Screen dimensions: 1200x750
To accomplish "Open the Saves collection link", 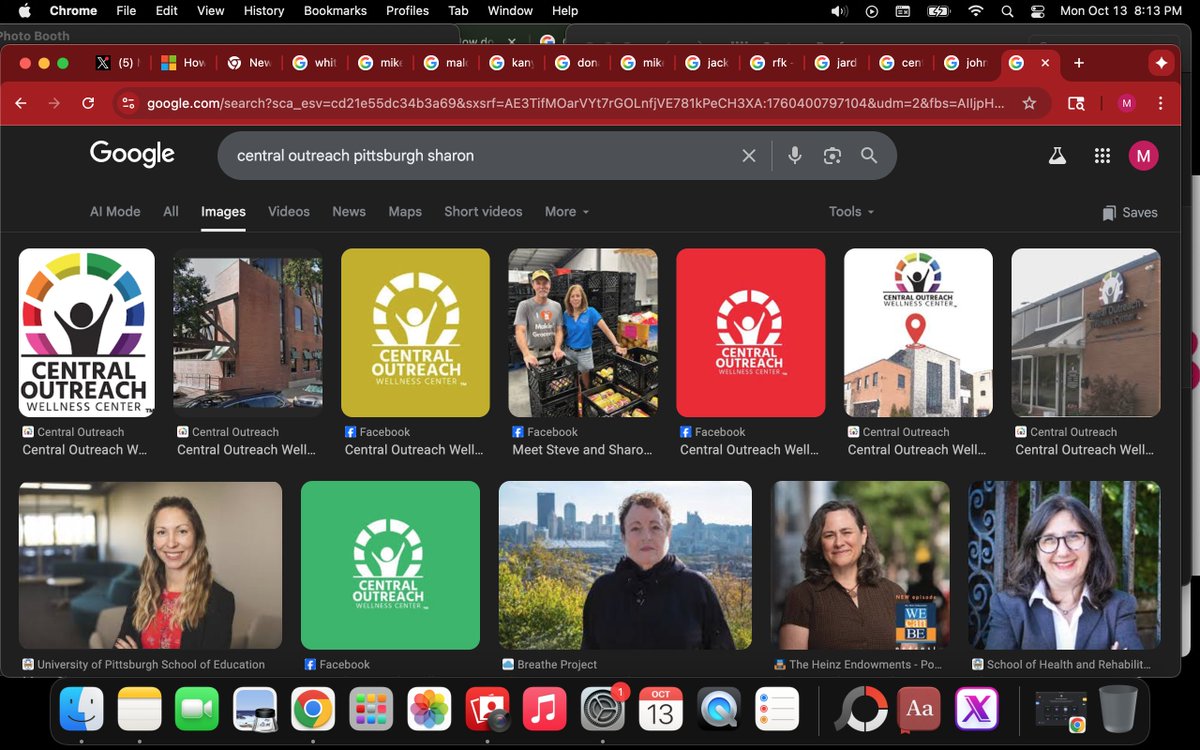I will click(x=1130, y=213).
